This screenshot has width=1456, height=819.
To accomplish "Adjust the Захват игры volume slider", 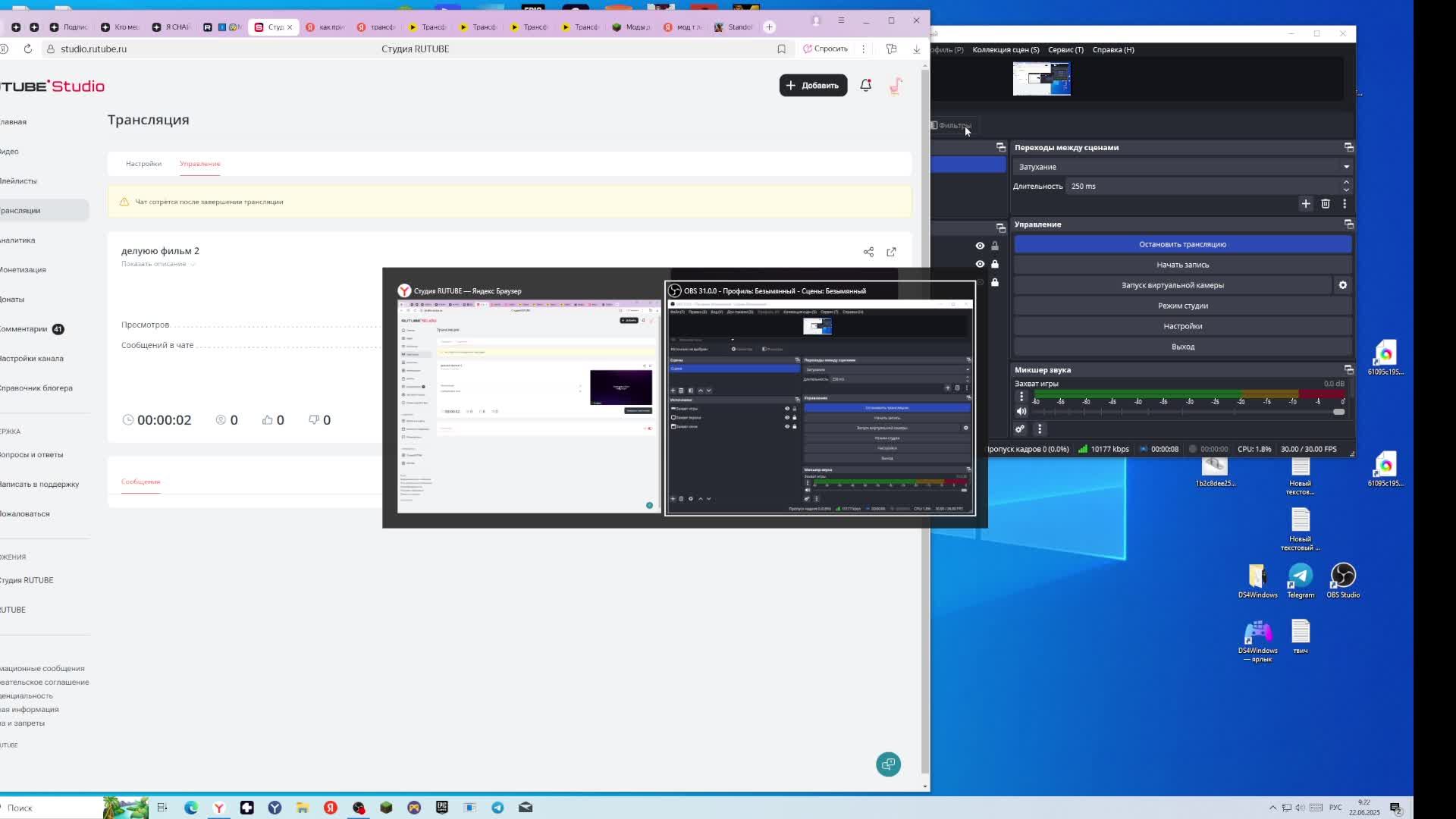I will [1338, 412].
